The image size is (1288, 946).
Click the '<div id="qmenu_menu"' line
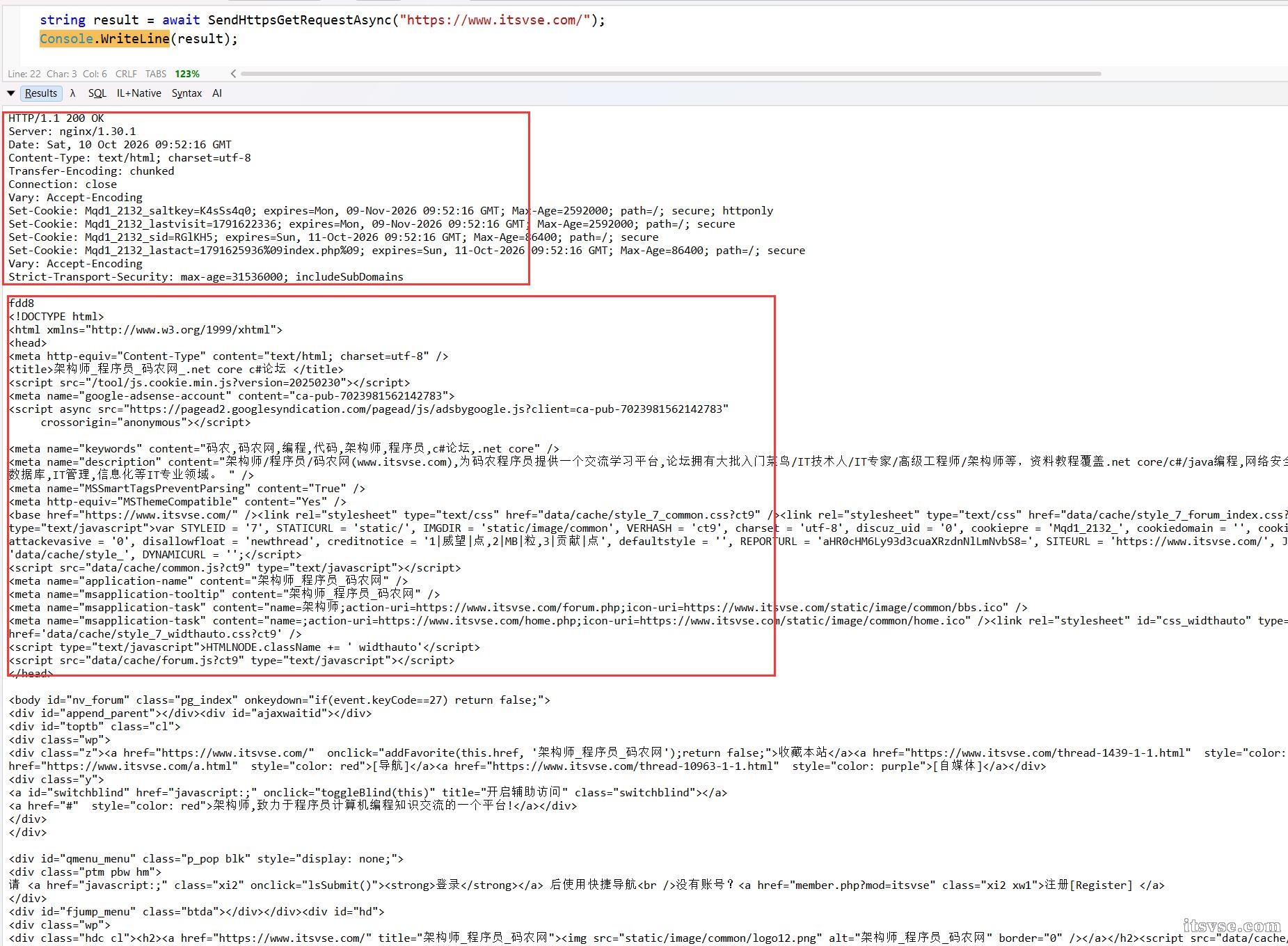206,859
